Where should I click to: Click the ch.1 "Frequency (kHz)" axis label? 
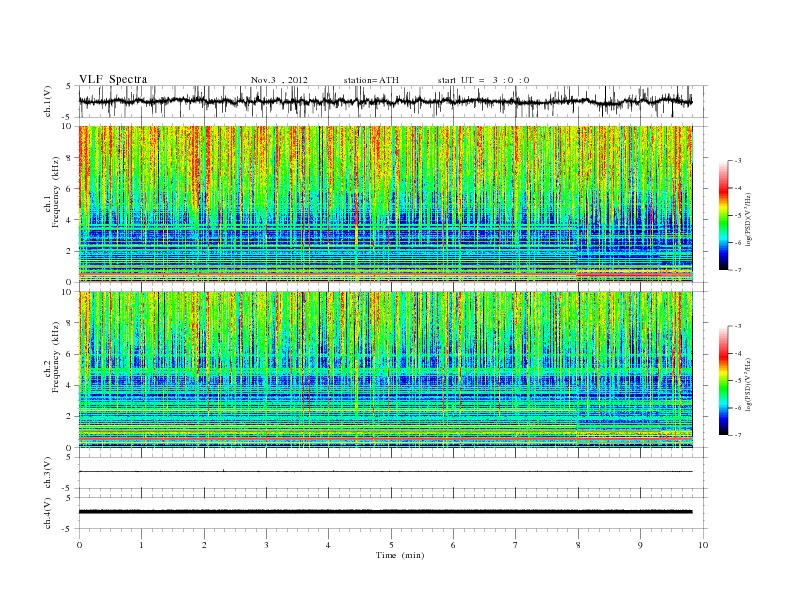[56, 192]
